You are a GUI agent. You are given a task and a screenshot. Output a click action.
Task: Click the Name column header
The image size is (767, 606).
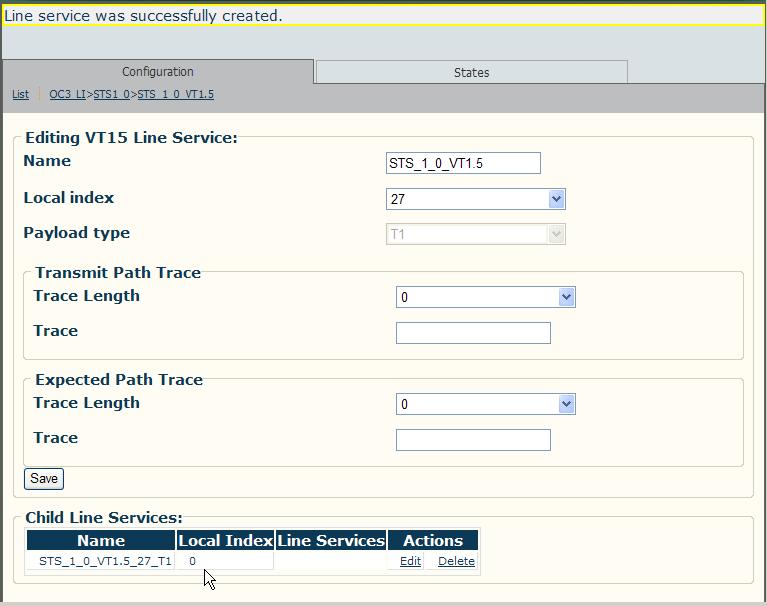click(101, 540)
